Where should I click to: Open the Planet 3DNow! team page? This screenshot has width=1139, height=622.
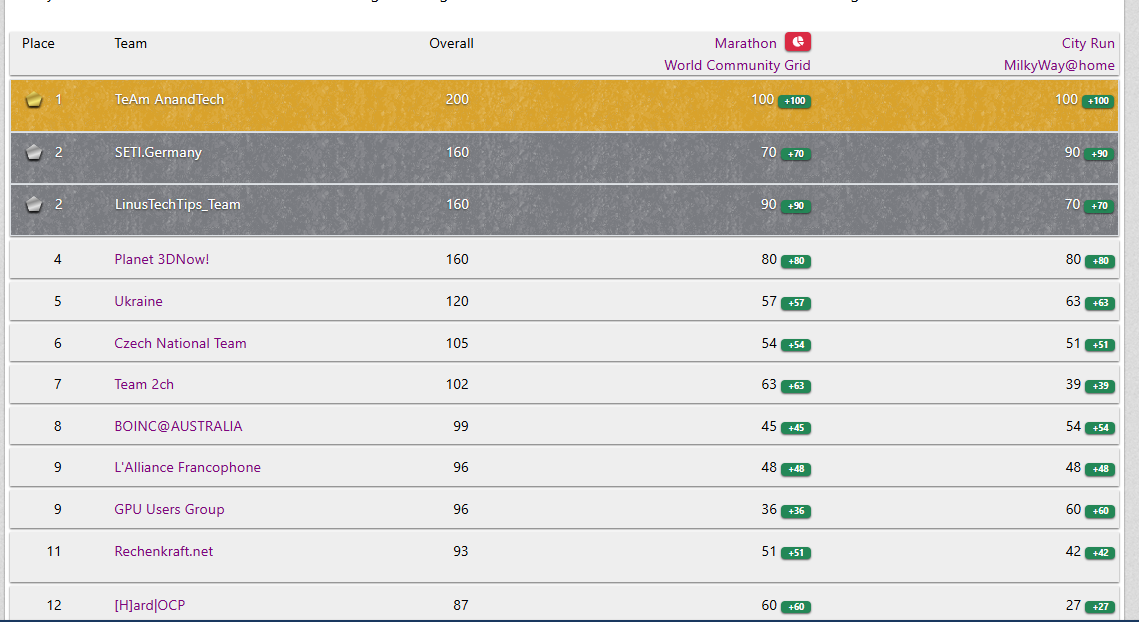[x=161, y=259]
